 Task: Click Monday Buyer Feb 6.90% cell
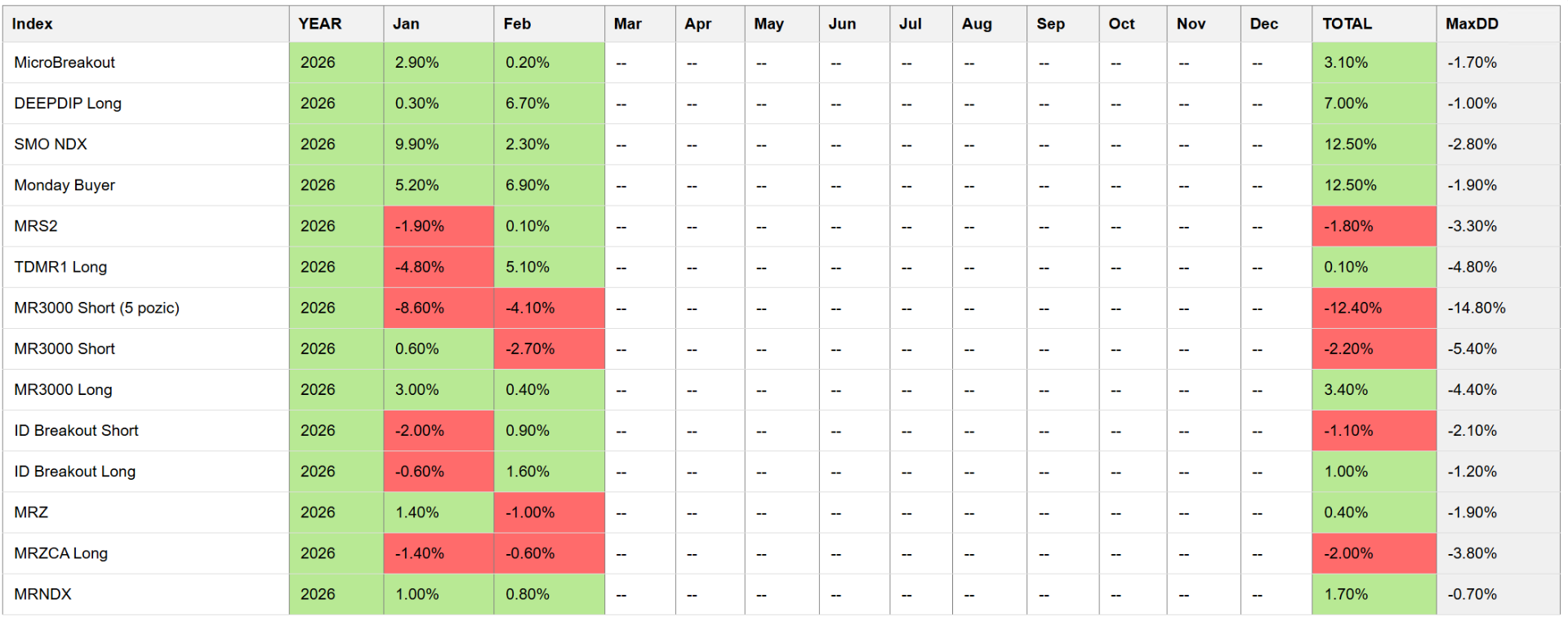(x=528, y=185)
